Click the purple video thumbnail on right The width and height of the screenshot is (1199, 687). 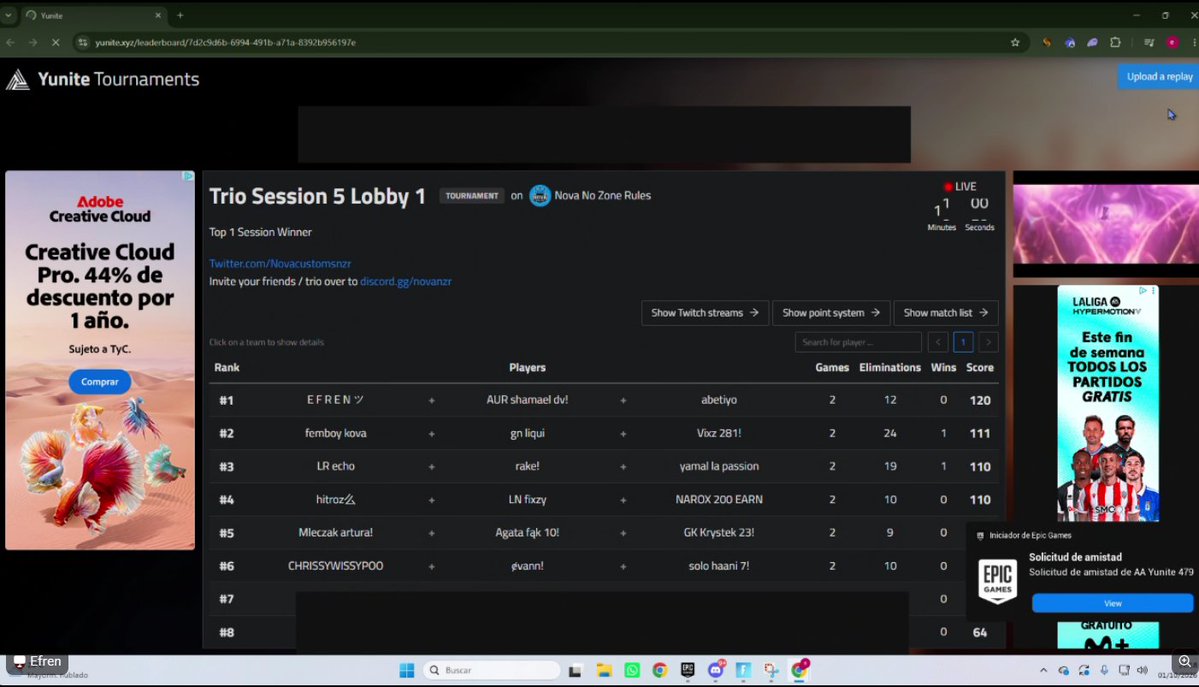[x=1106, y=224]
